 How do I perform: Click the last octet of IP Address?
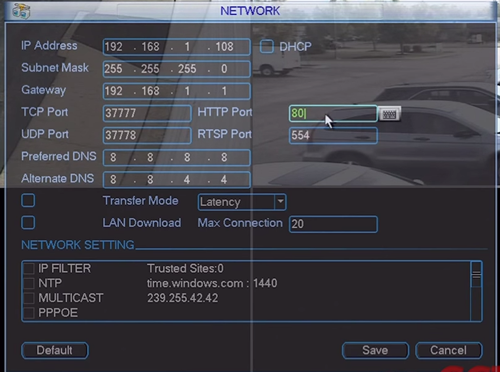click(224, 47)
